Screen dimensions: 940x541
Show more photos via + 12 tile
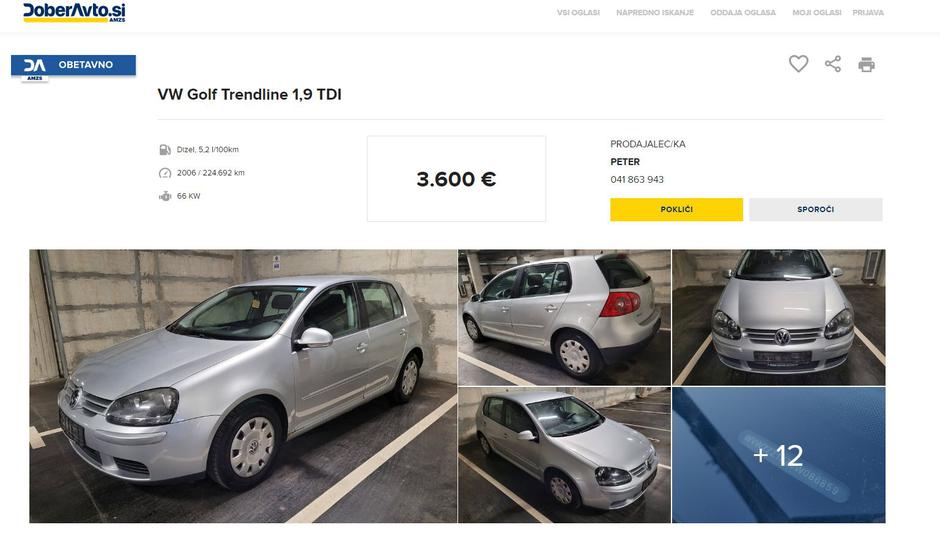click(x=778, y=455)
